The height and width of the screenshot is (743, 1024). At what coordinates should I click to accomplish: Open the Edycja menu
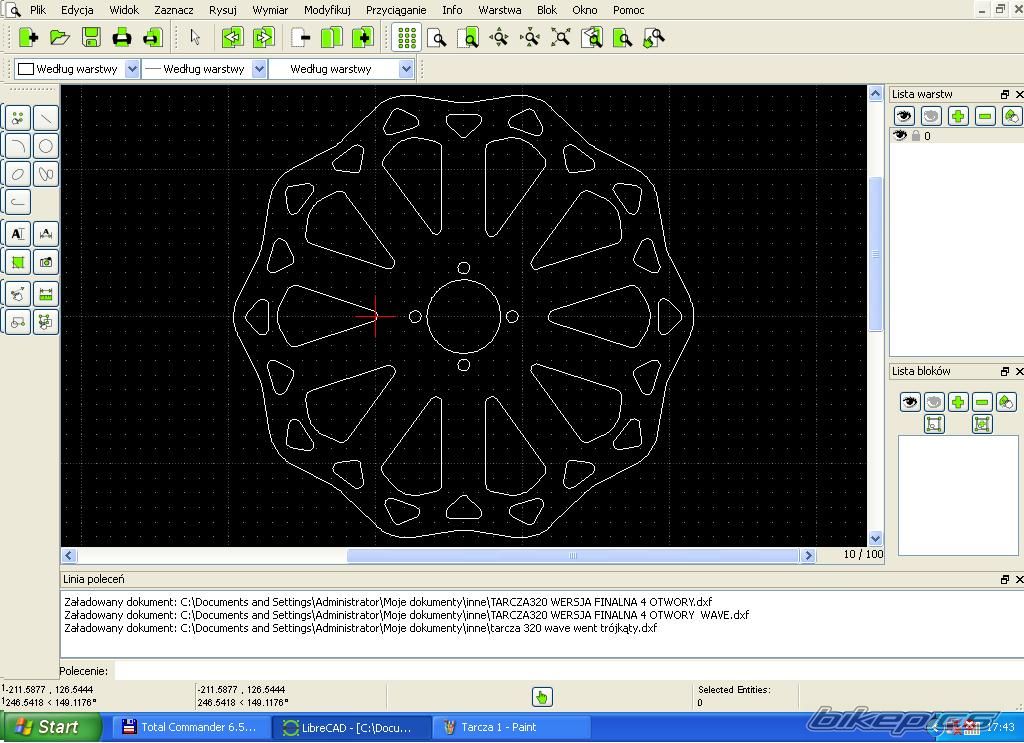[x=77, y=10]
